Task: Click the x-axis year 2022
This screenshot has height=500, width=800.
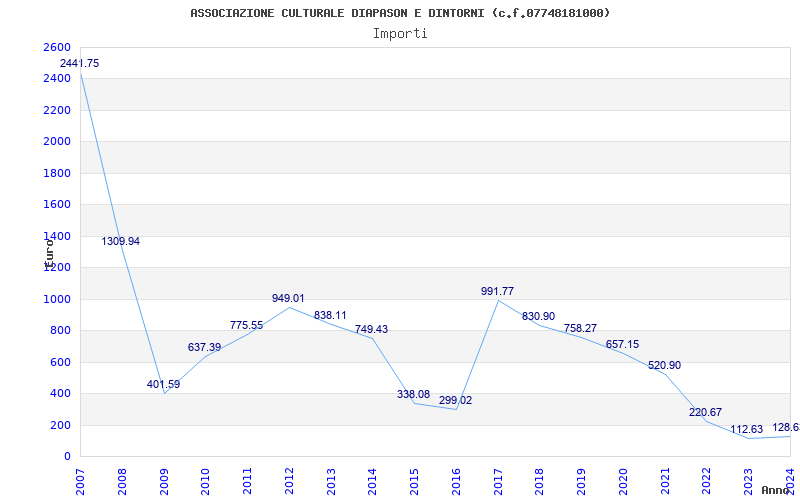Action: click(707, 482)
